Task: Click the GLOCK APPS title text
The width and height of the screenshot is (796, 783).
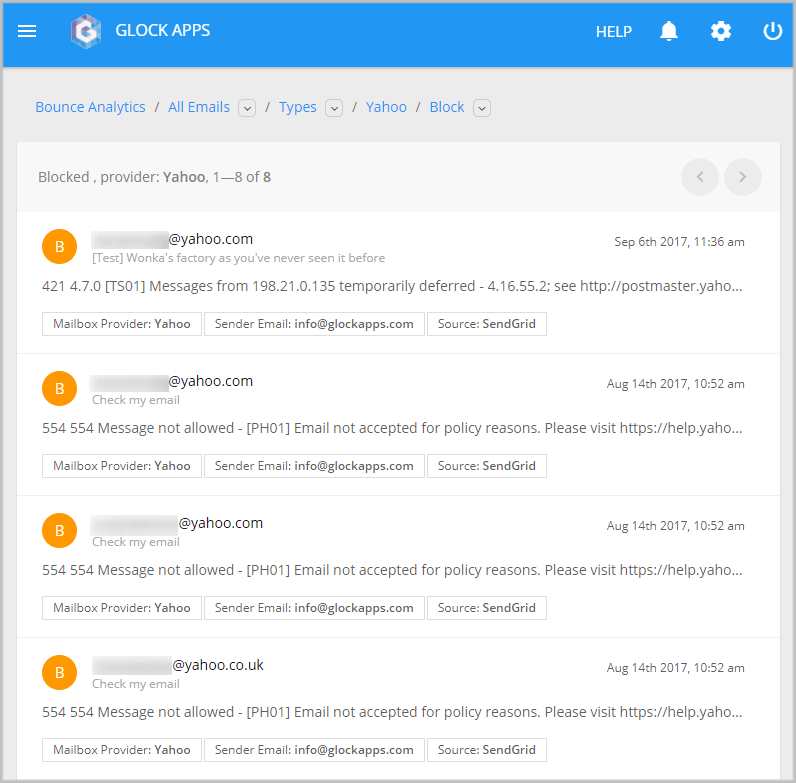Action: tap(162, 30)
